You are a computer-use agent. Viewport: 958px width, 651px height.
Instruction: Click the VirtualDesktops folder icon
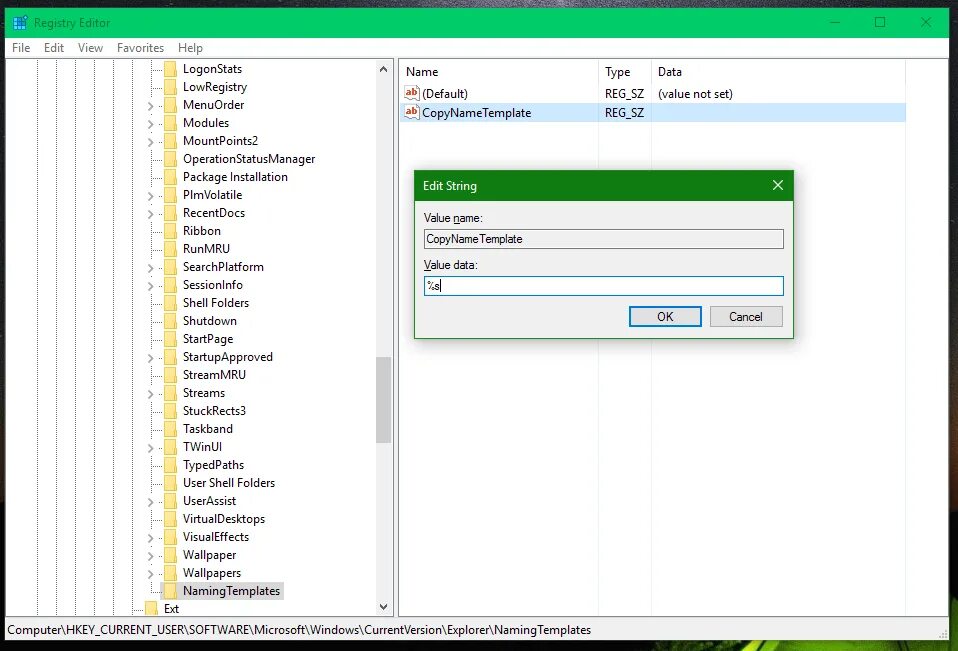(170, 519)
